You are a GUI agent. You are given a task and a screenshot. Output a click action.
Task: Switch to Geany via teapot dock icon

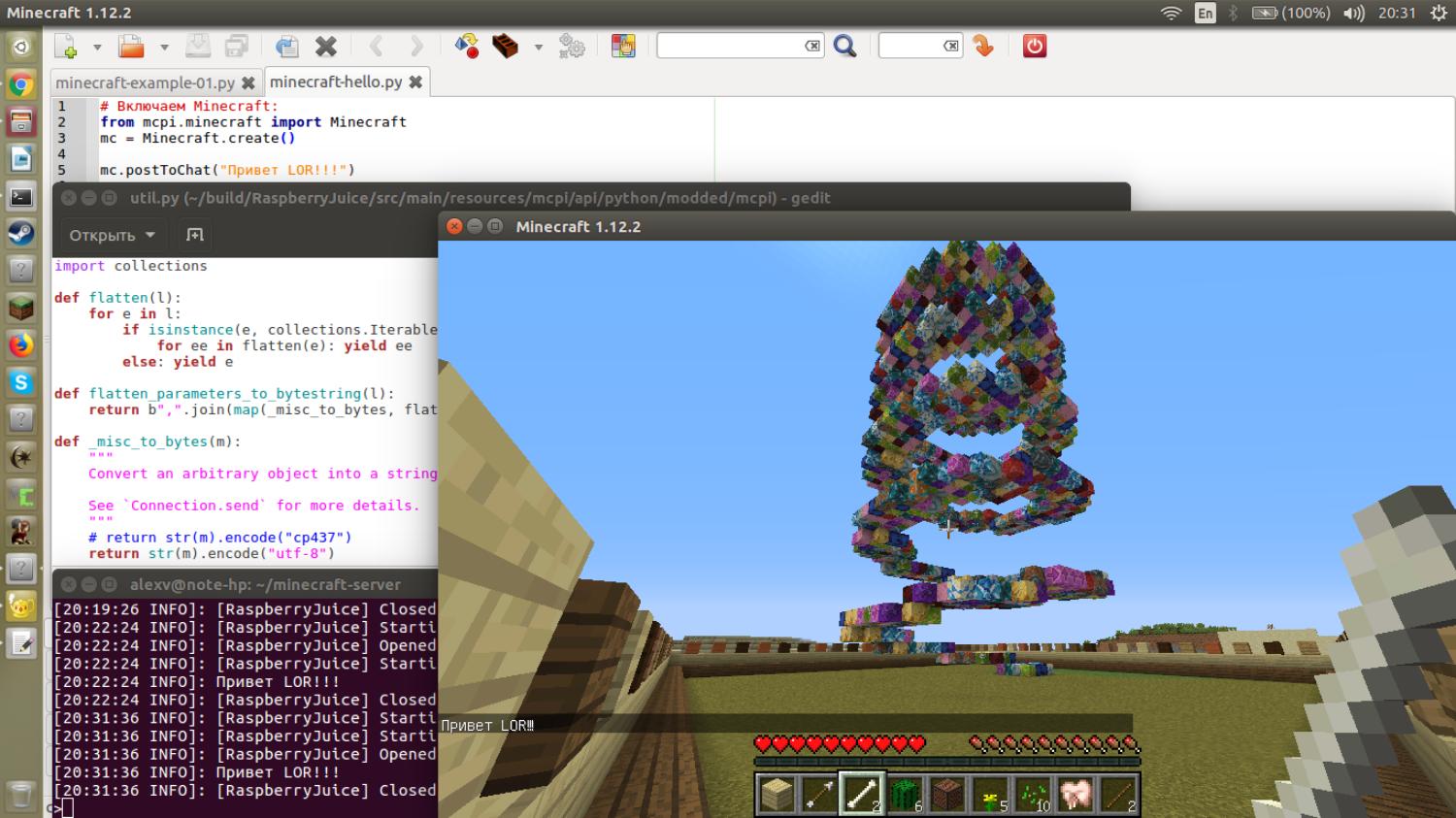21,606
